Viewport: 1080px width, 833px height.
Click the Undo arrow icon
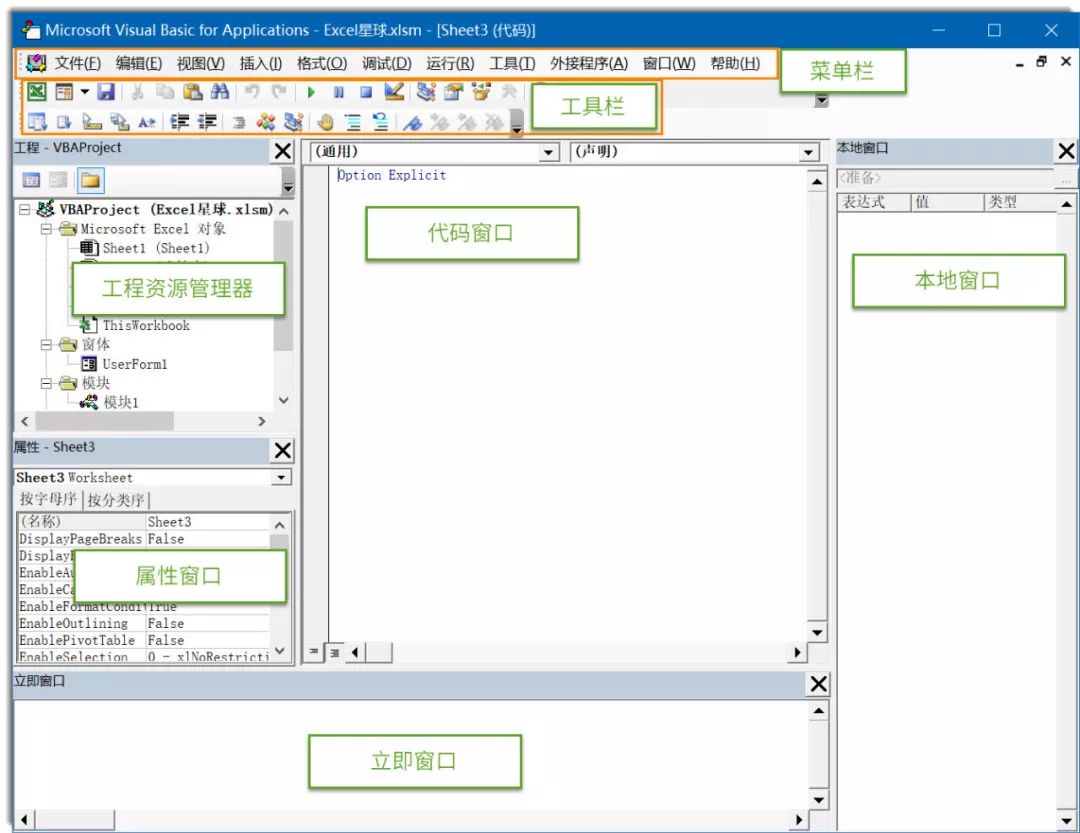(252, 92)
